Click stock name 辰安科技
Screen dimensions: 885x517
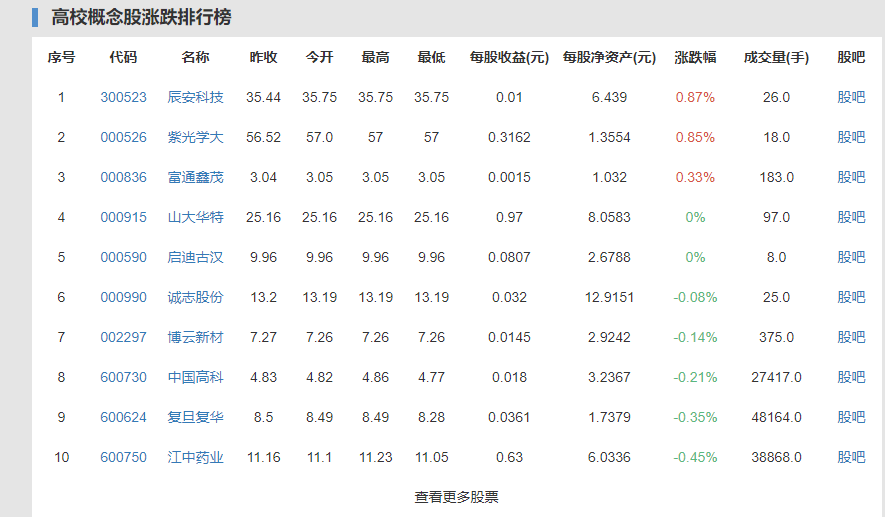click(x=195, y=97)
